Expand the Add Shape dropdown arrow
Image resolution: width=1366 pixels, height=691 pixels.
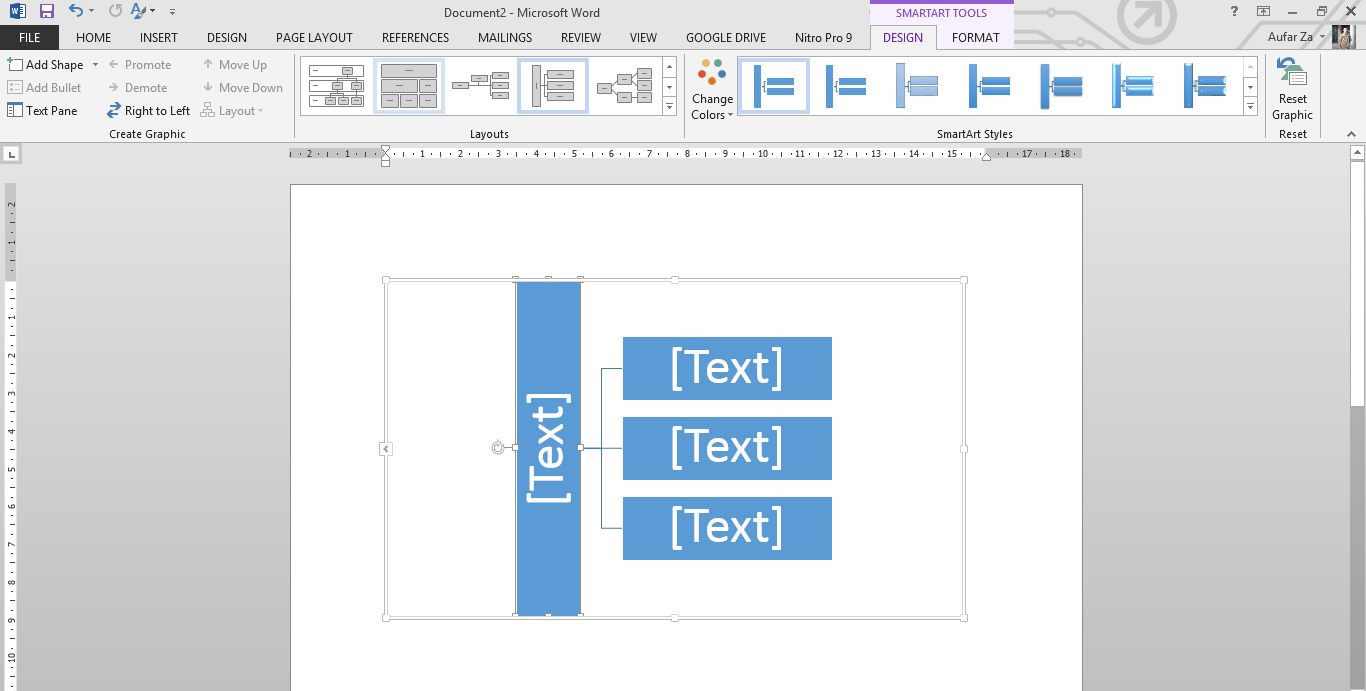95,64
